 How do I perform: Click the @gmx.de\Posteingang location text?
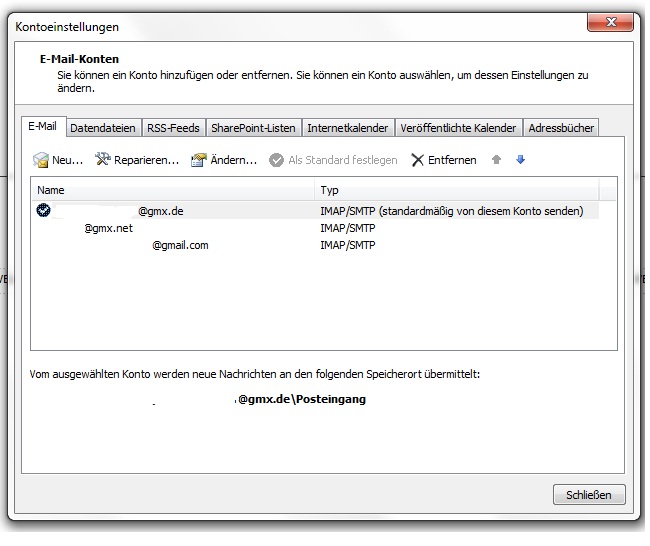302,399
